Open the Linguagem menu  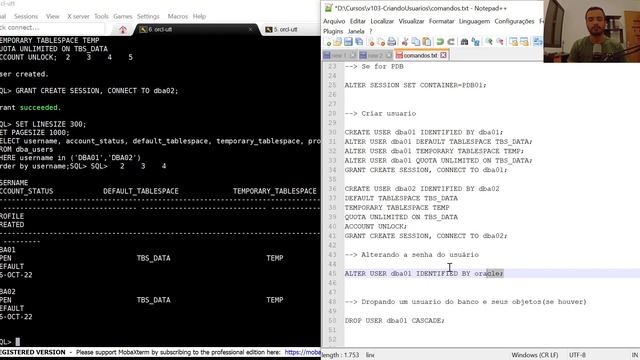pyautogui.click(x=474, y=21)
